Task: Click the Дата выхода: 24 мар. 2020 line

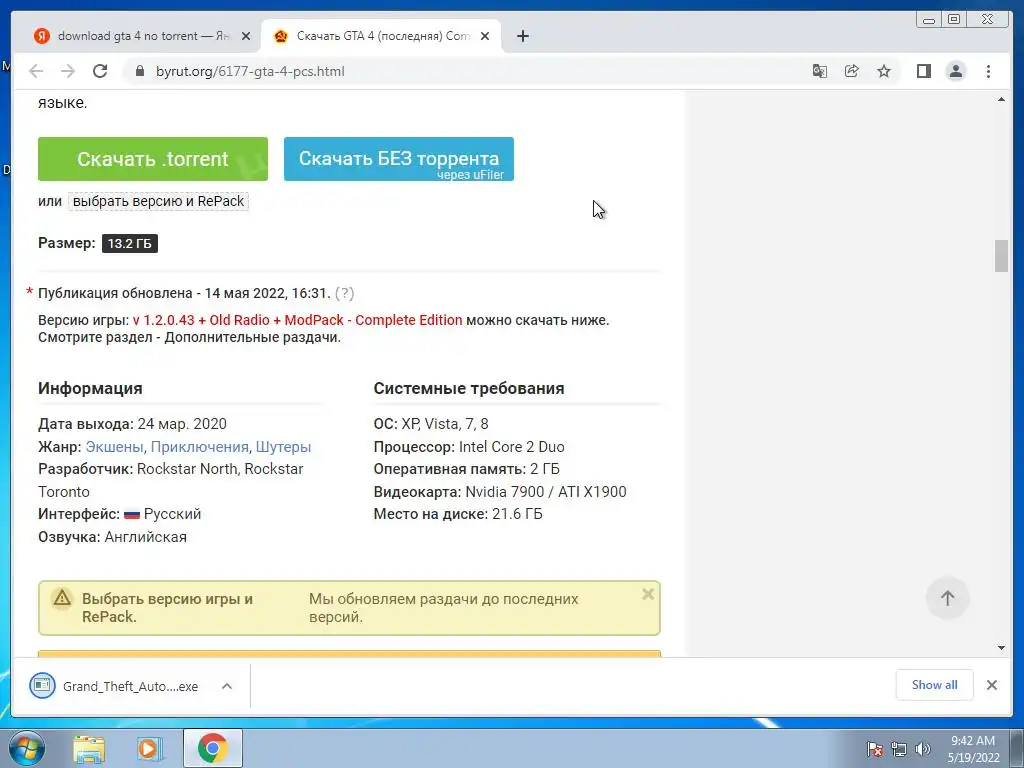Action: click(133, 424)
